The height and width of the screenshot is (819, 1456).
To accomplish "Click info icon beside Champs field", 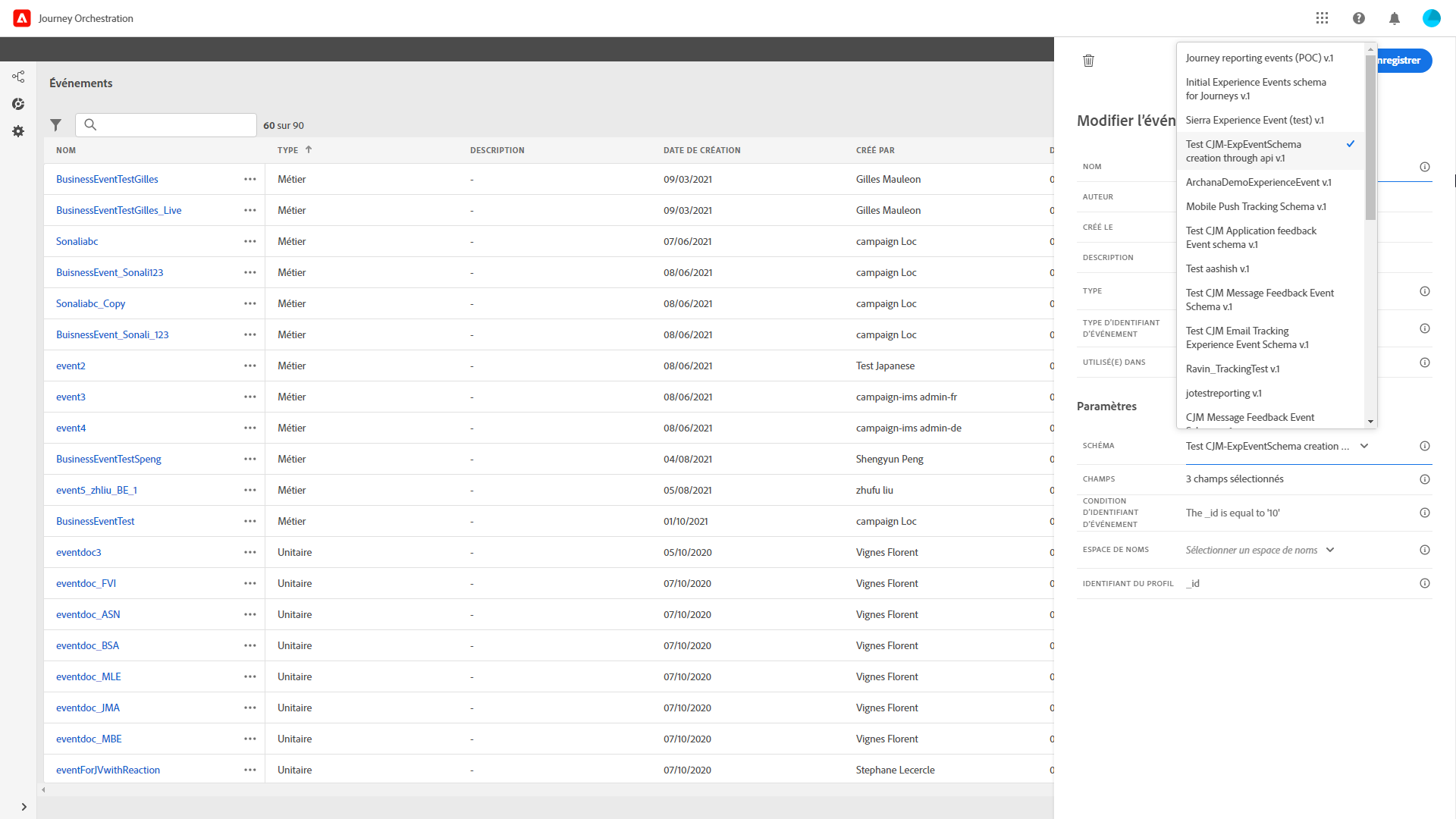I will [x=1424, y=479].
